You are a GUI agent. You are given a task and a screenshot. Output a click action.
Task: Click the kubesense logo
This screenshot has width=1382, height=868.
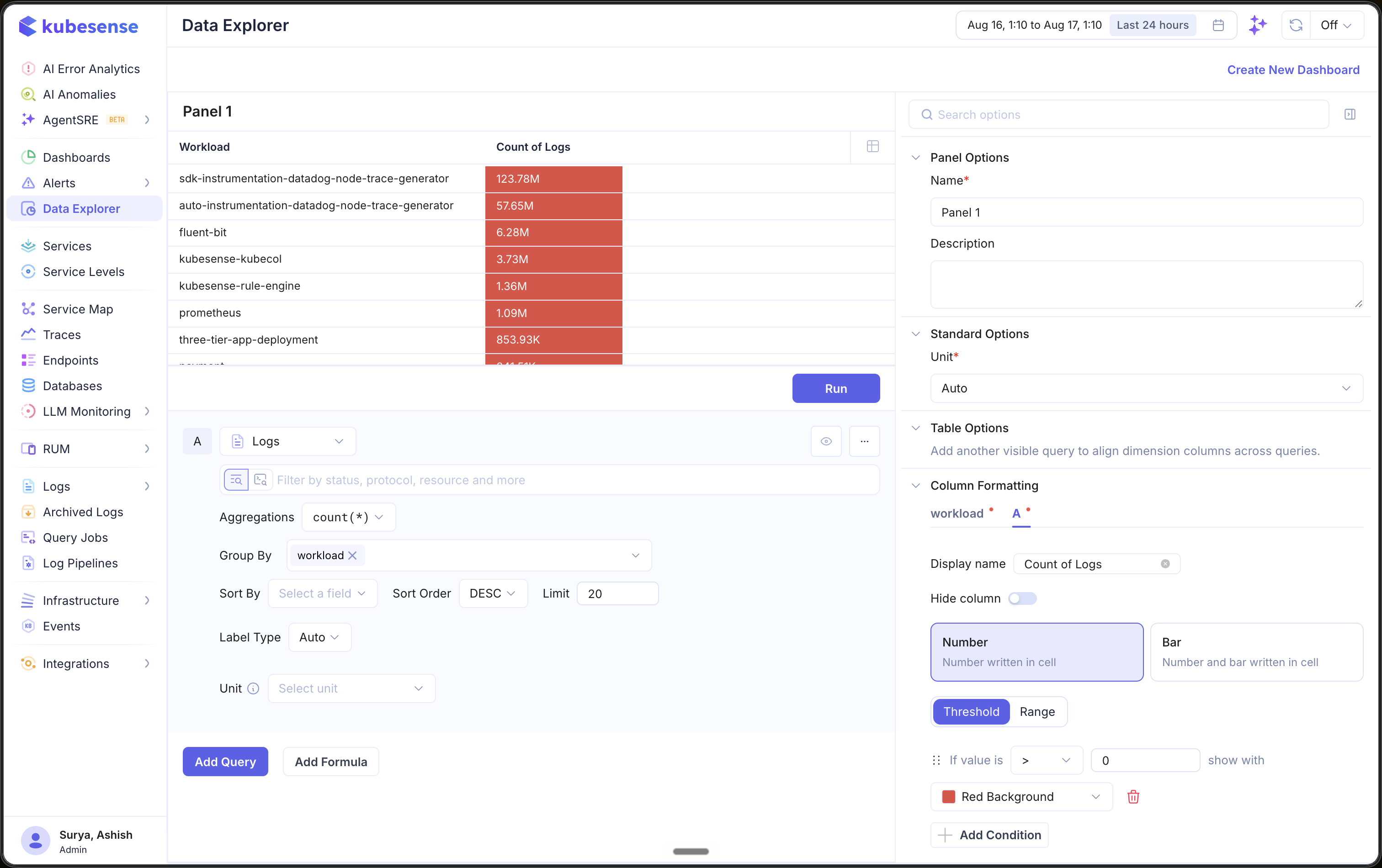[x=78, y=26]
